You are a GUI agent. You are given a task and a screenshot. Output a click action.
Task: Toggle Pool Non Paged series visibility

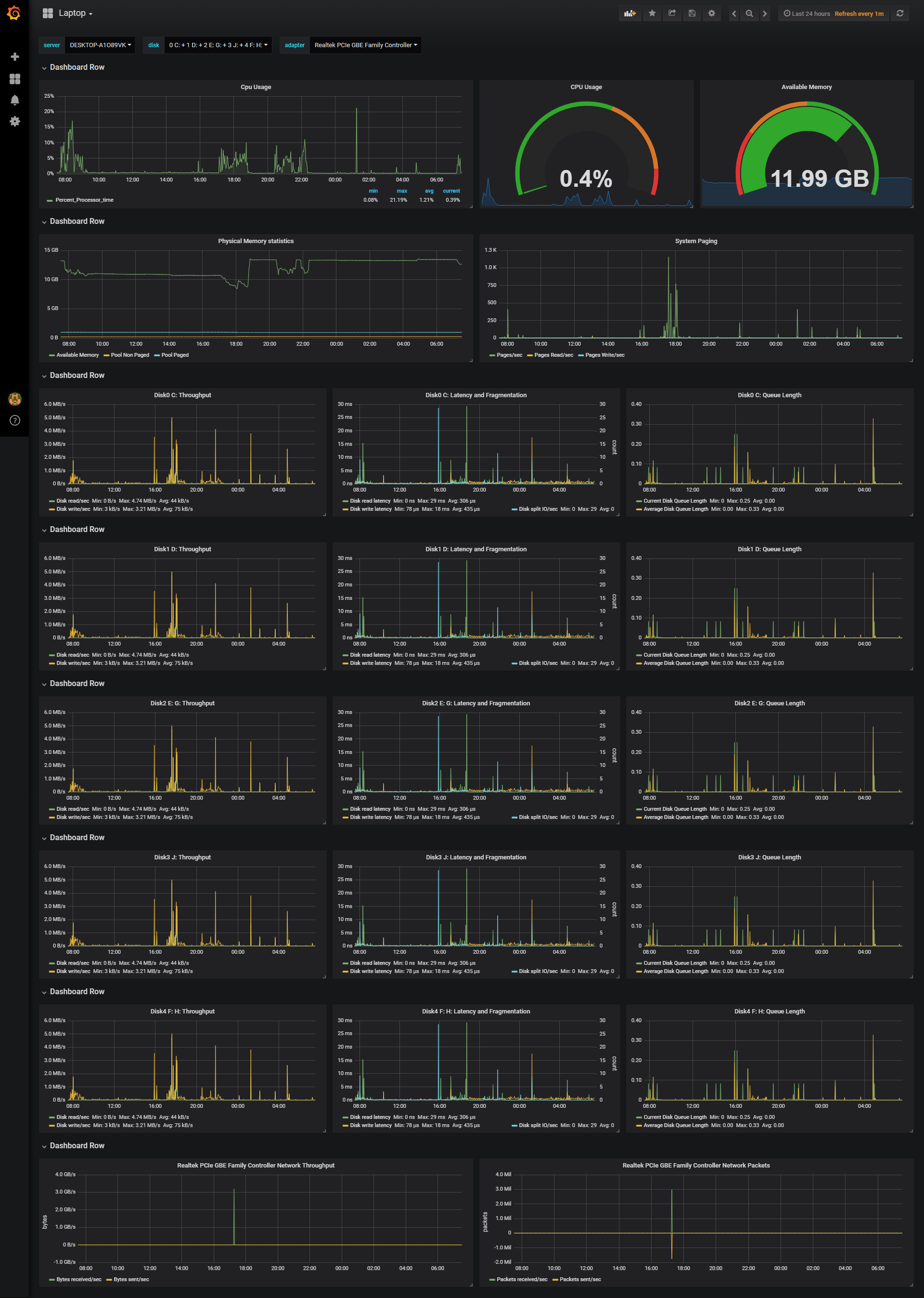pos(130,354)
